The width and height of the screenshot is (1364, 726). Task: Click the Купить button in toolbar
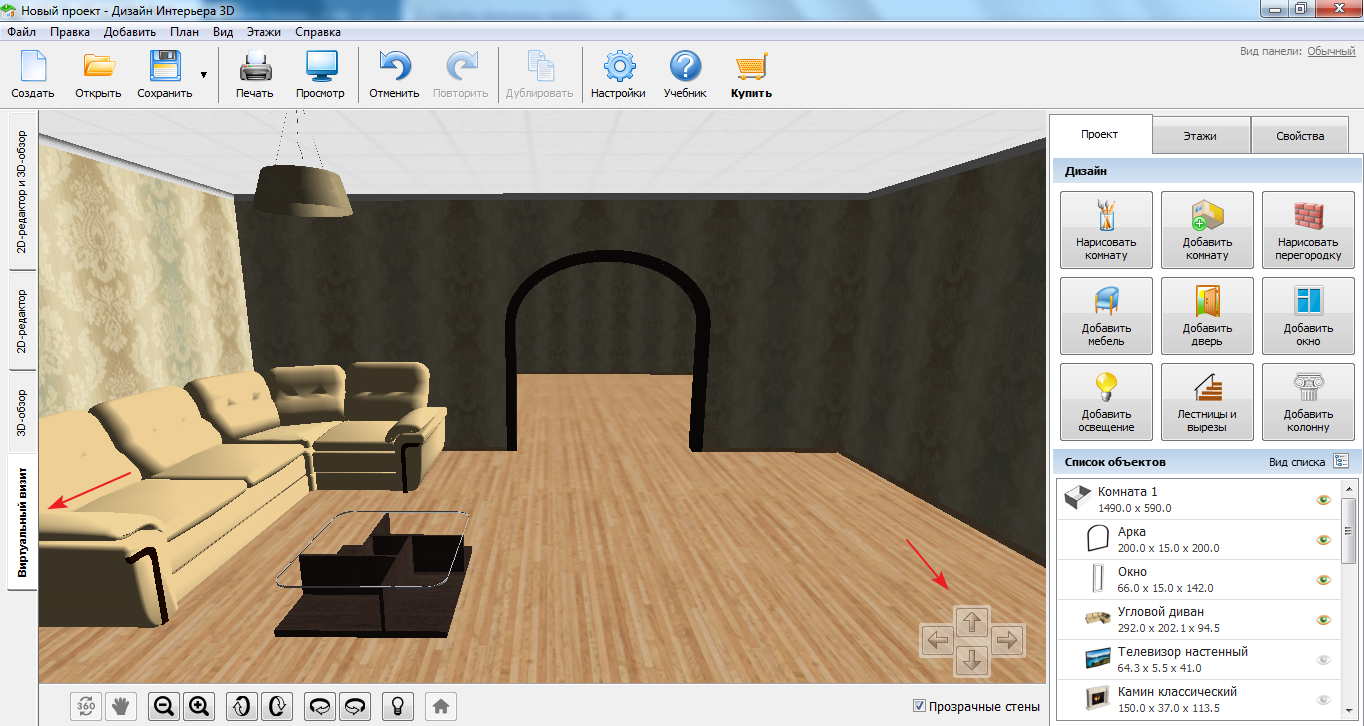[x=751, y=76]
